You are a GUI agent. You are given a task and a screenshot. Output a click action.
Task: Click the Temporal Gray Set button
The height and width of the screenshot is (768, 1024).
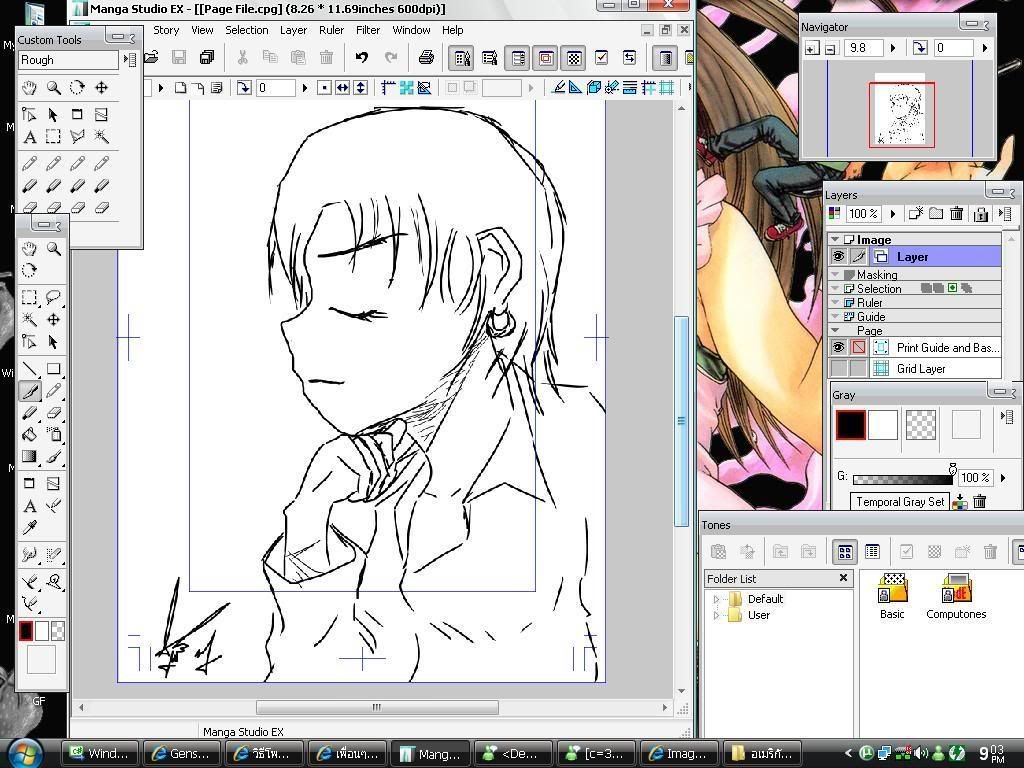coord(900,502)
